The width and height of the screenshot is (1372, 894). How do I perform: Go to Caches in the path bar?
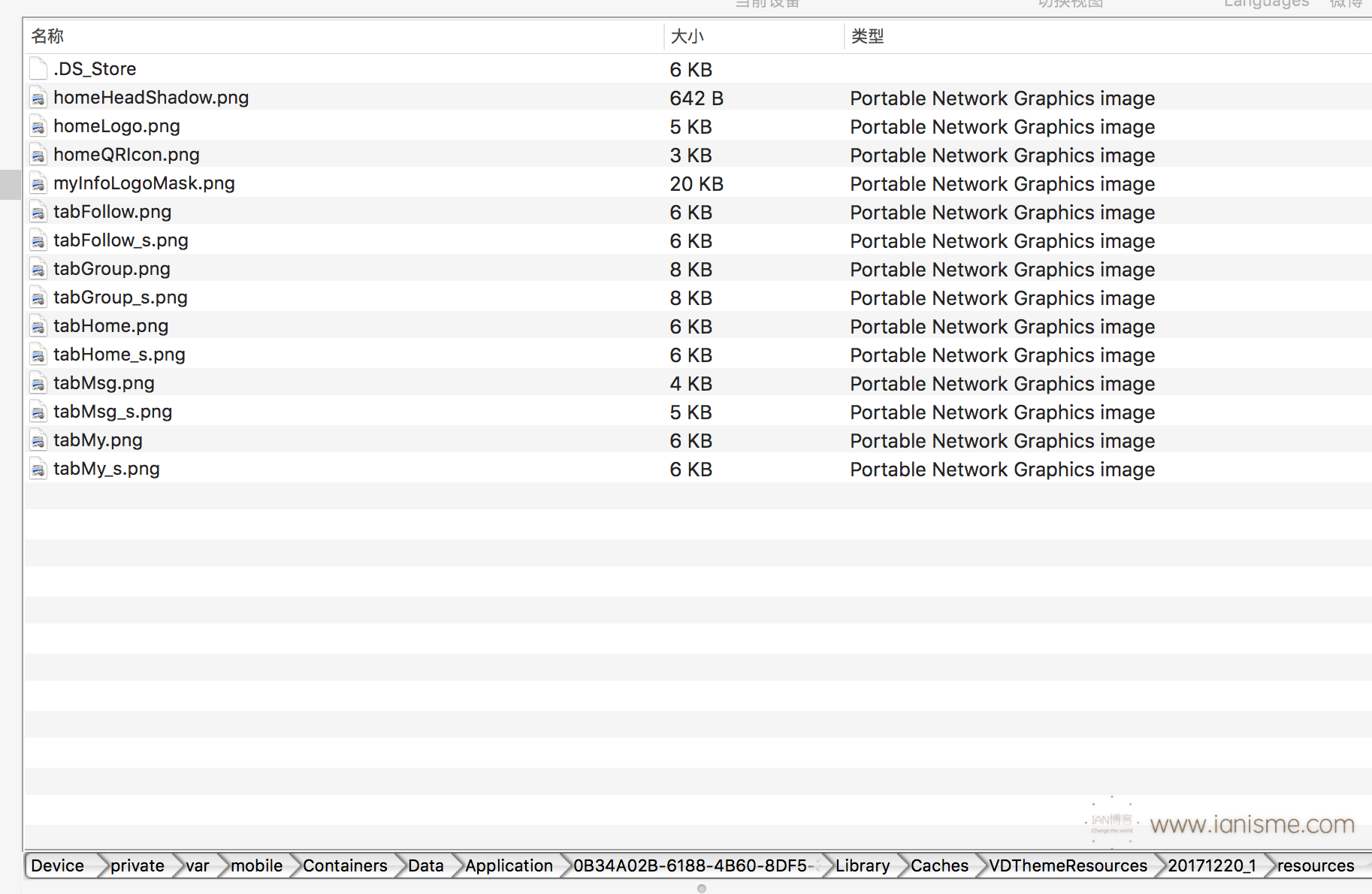click(940, 865)
